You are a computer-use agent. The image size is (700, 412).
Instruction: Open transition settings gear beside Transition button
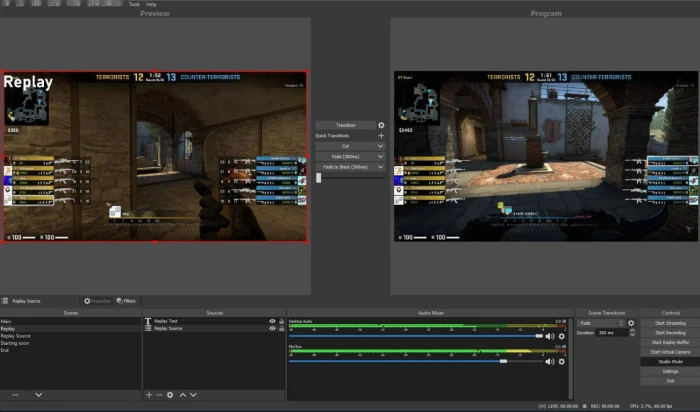point(381,125)
